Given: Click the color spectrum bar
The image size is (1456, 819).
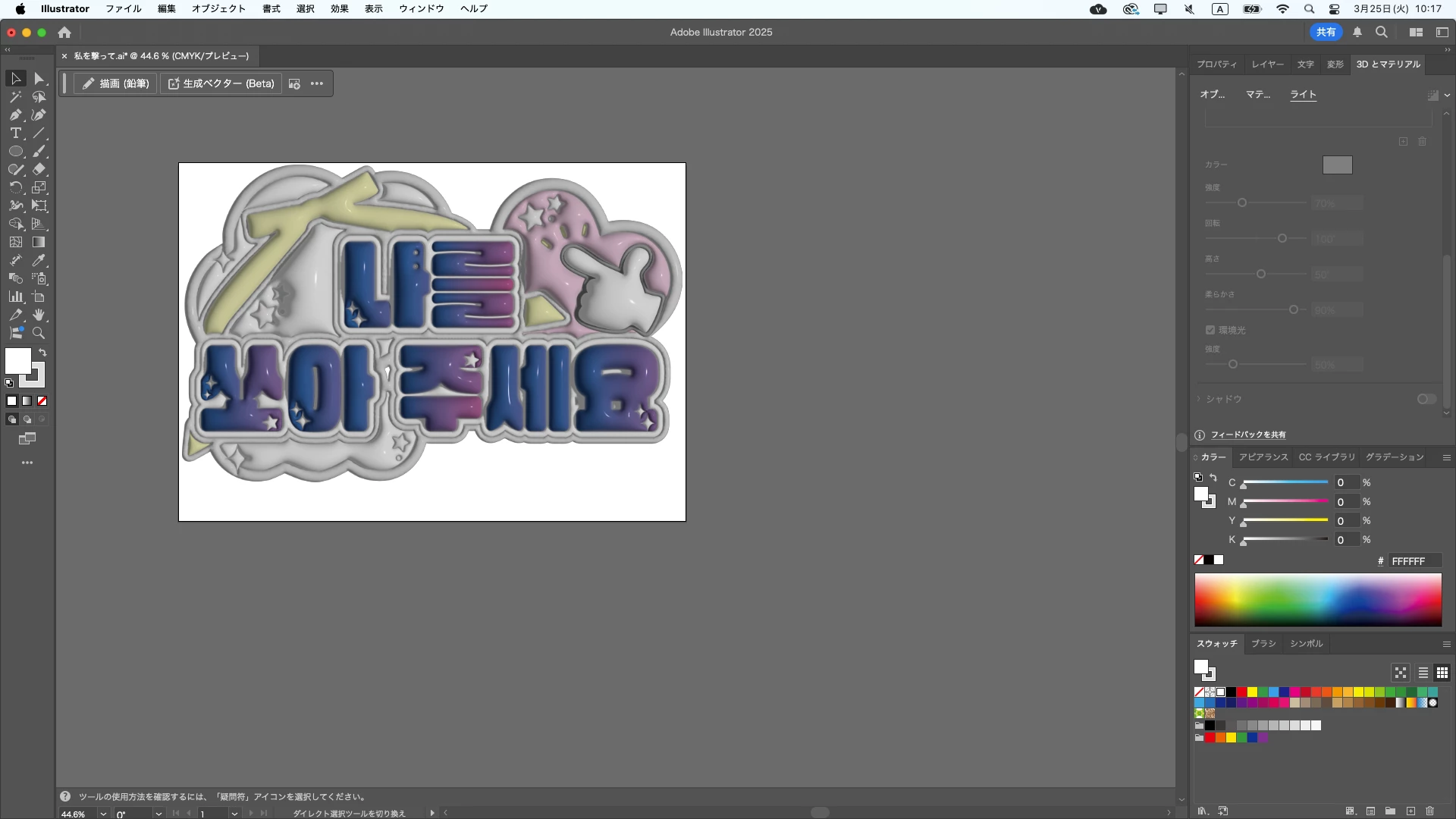Looking at the screenshot, I should point(1317,599).
